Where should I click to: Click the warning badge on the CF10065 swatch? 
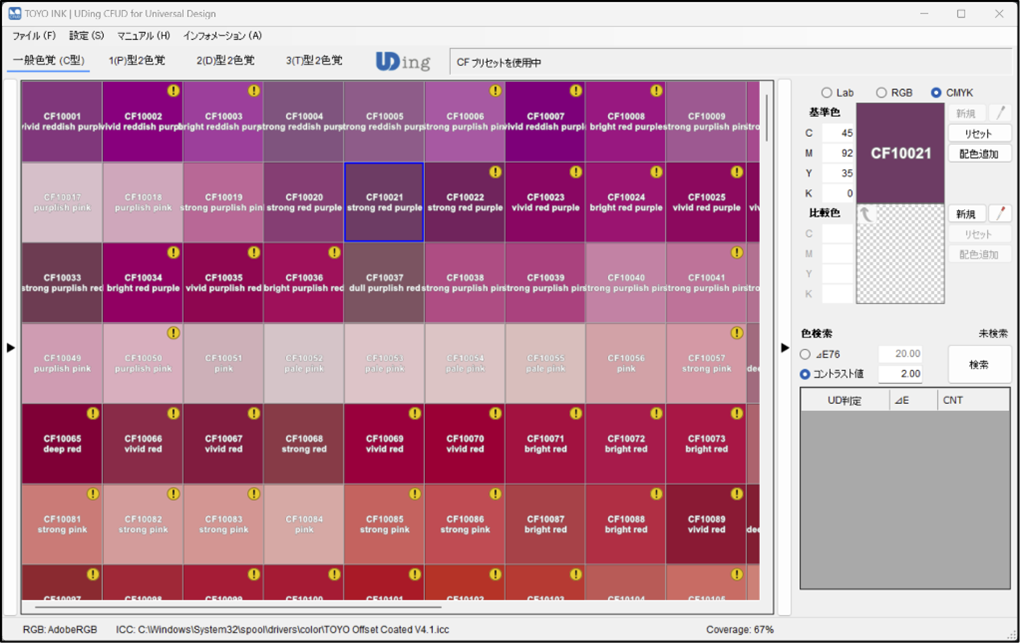(x=93, y=413)
